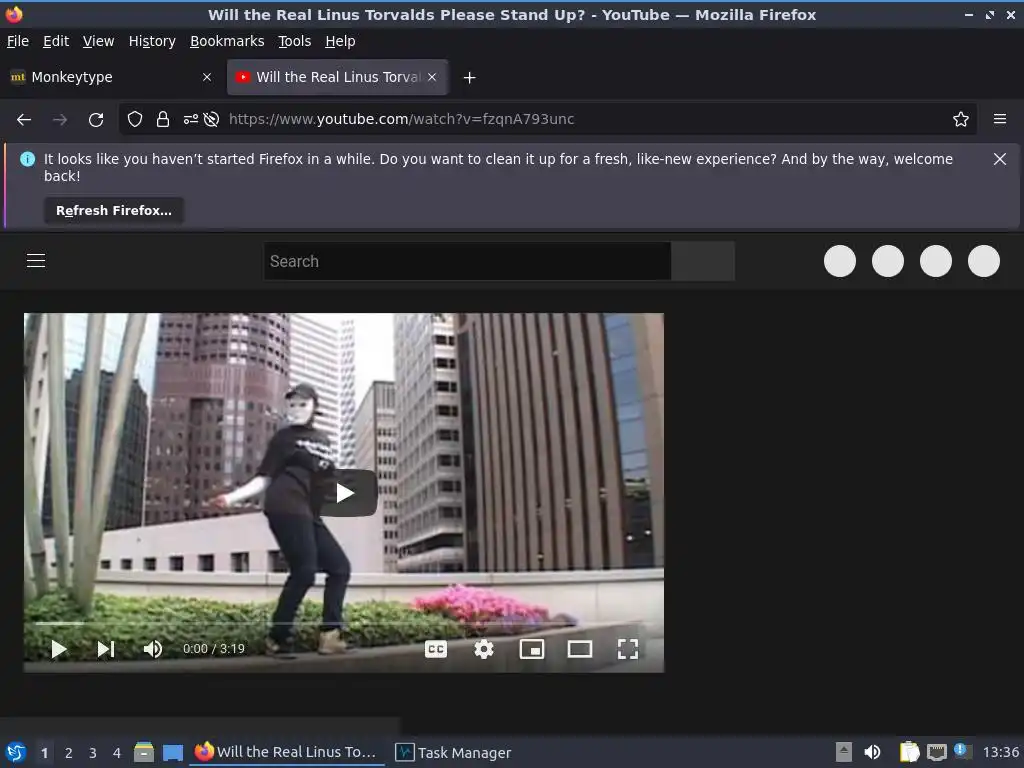The height and width of the screenshot is (768, 1024).
Task: Open the History menu
Action: pyautogui.click(x=152, y=41)
